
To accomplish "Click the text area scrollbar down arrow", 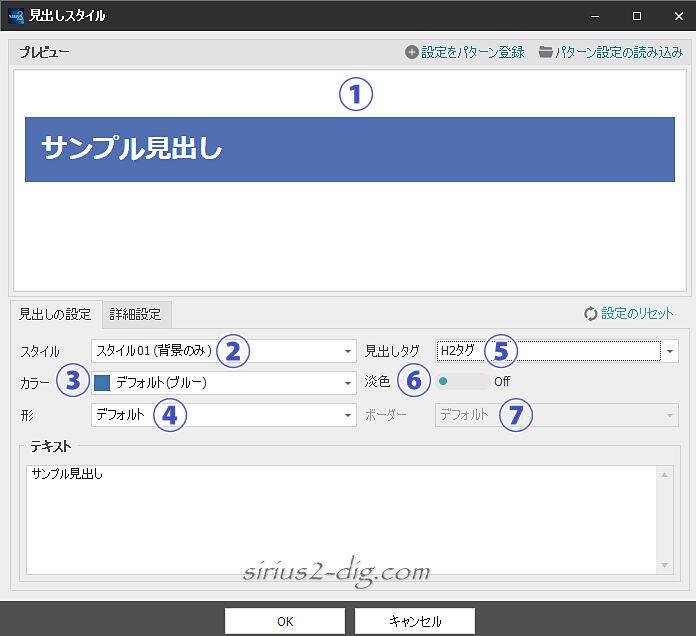I will click(x=666, y=566).
